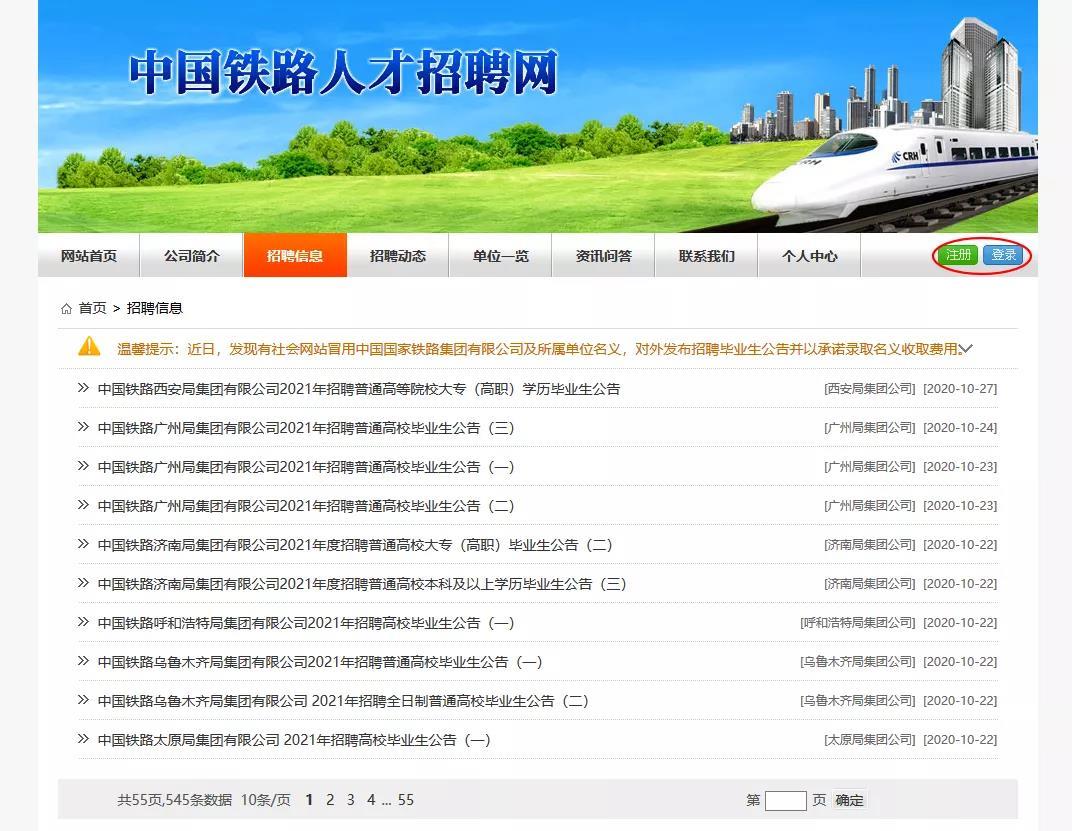Jump to last page 55
The image size is (1072, 831).
point(406,800)
